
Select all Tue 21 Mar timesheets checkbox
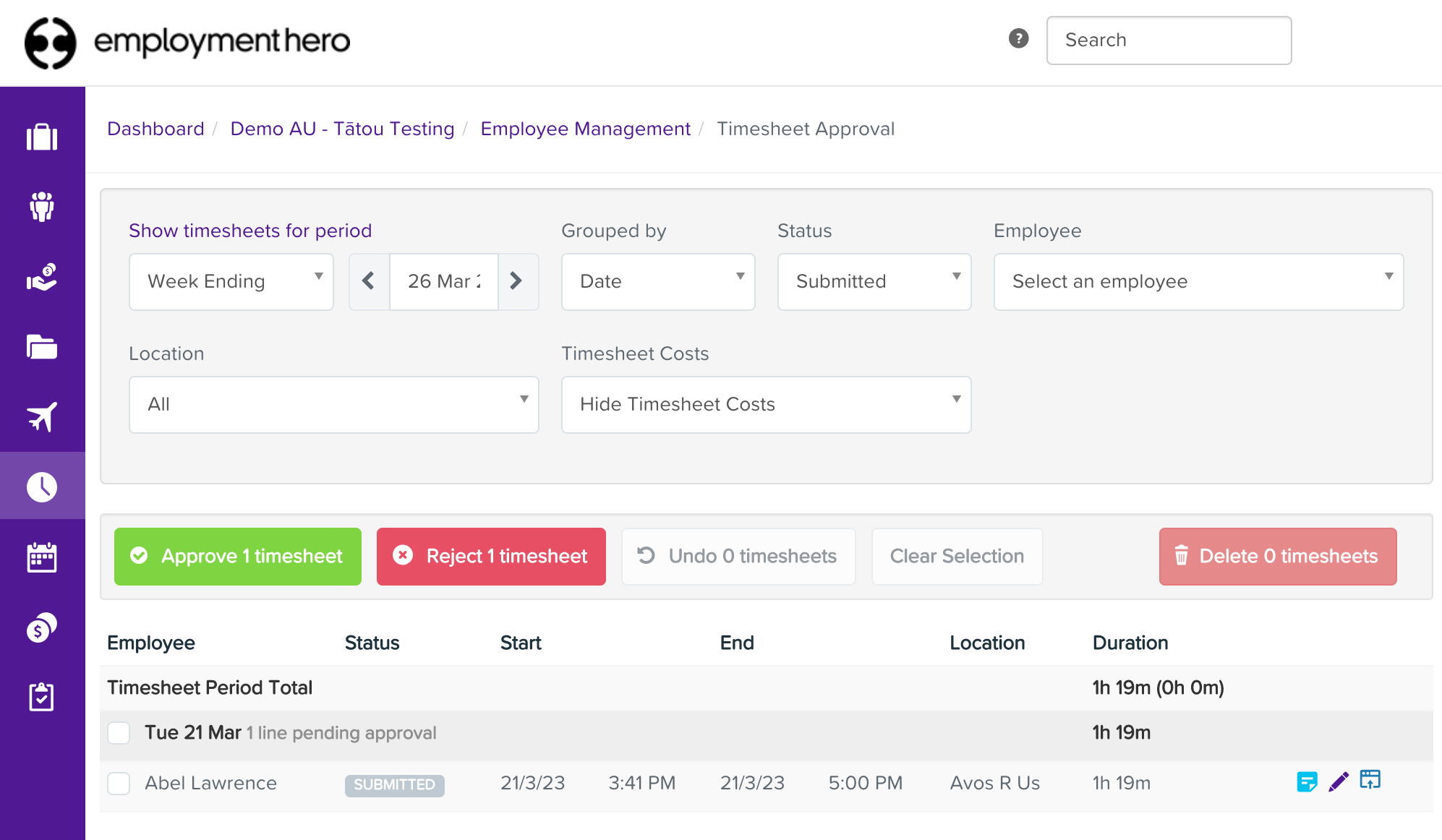pyautogui.click(x=118, y=732)
